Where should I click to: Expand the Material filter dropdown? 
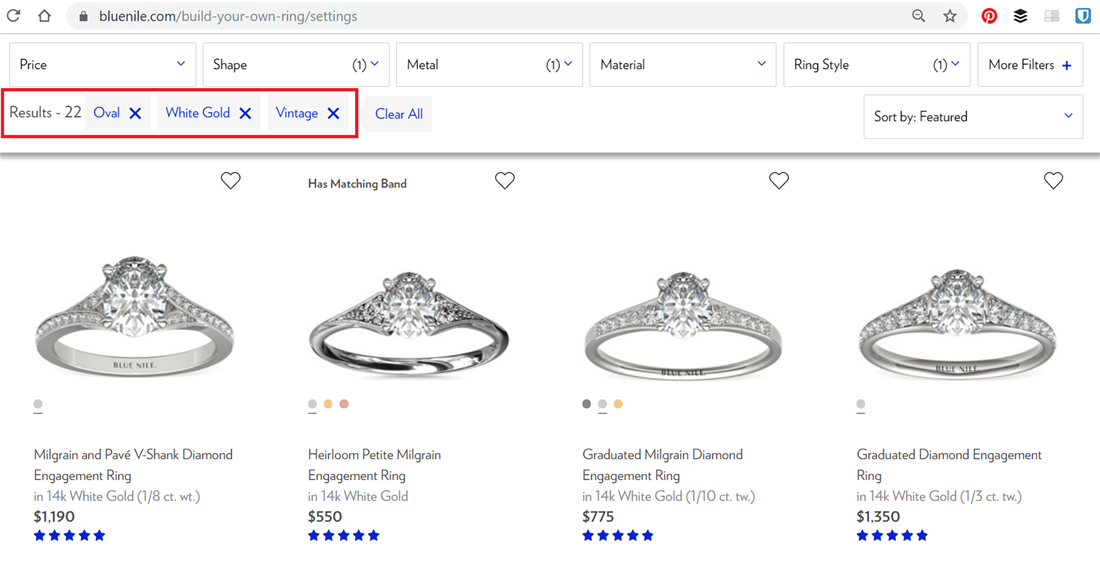(683, 65)
